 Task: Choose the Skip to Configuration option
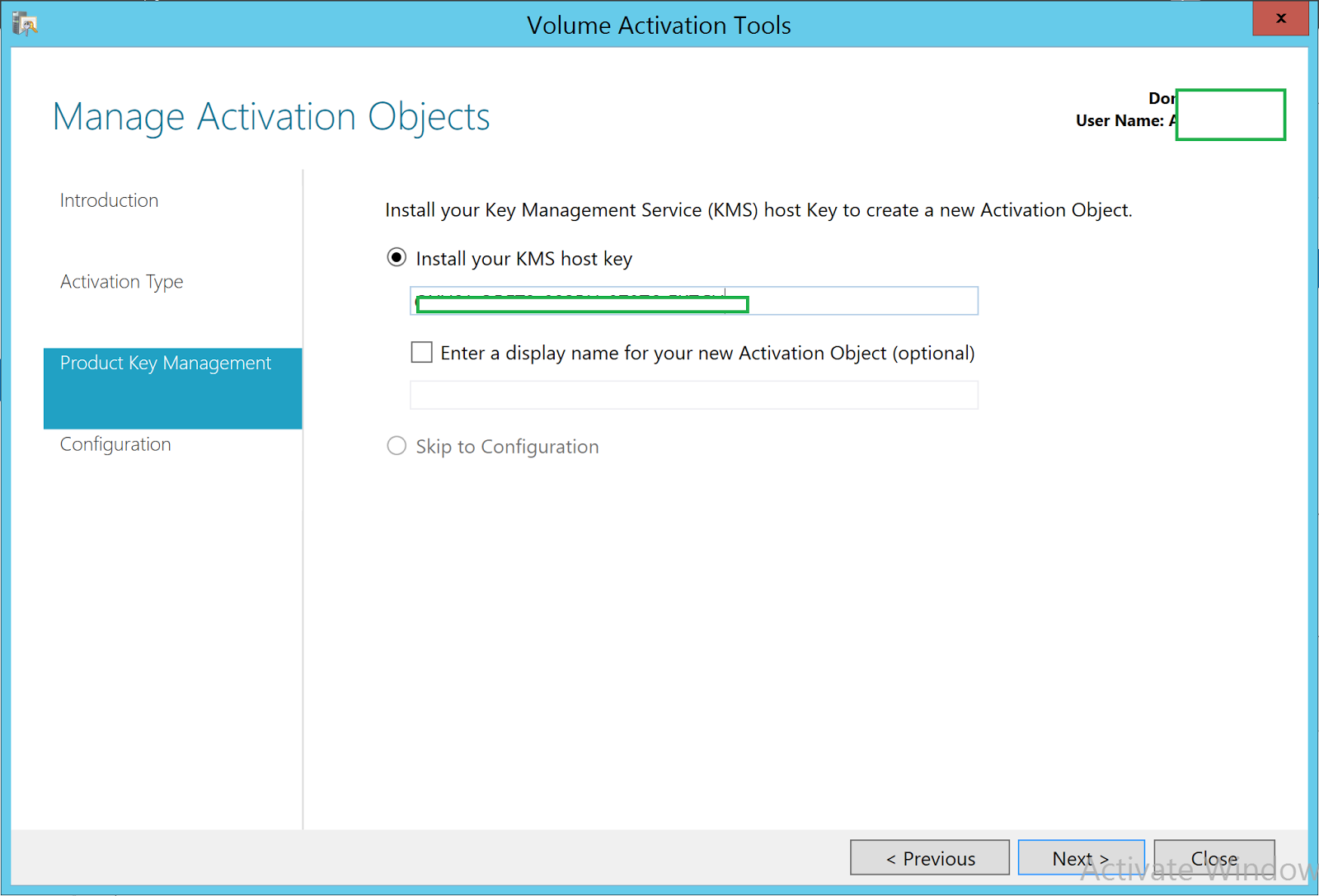(x=397, y=446)
